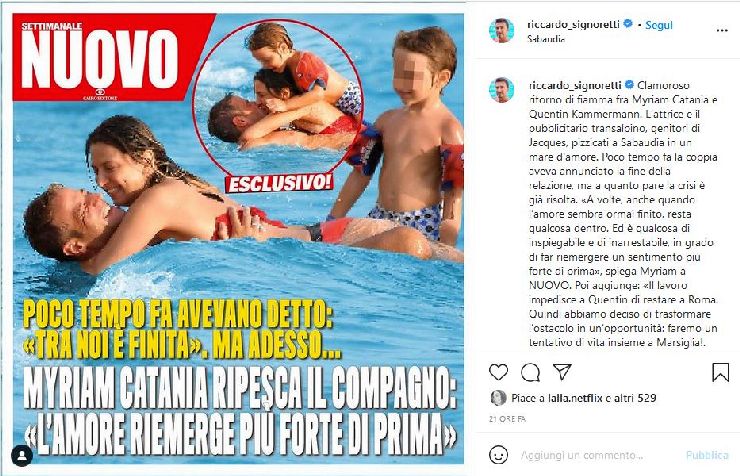Screen dimensions: 740x476
Task: Open lalla.netflix profile from likes
Action: 575,398
